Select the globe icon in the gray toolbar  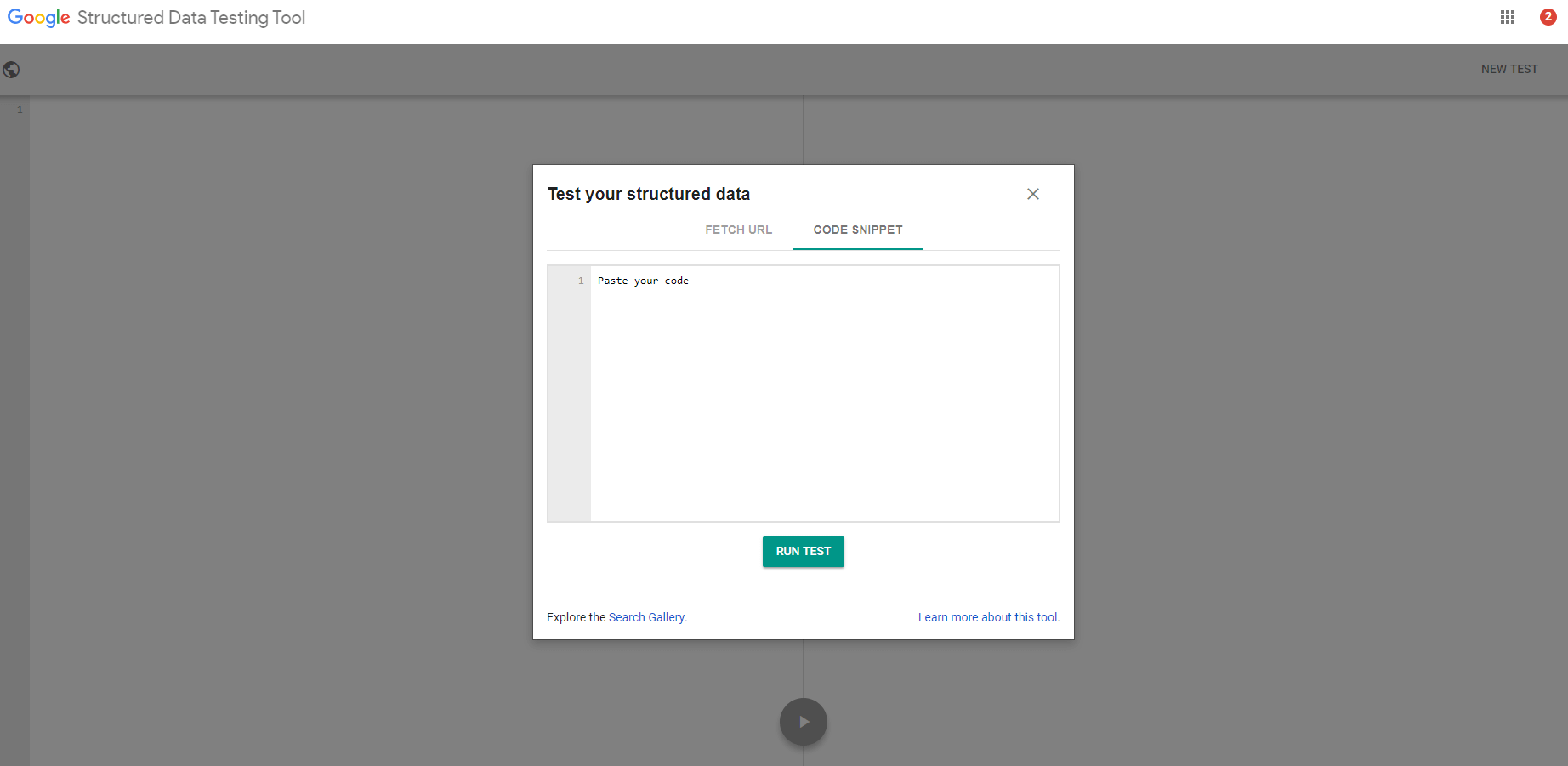tap(12, 69)
